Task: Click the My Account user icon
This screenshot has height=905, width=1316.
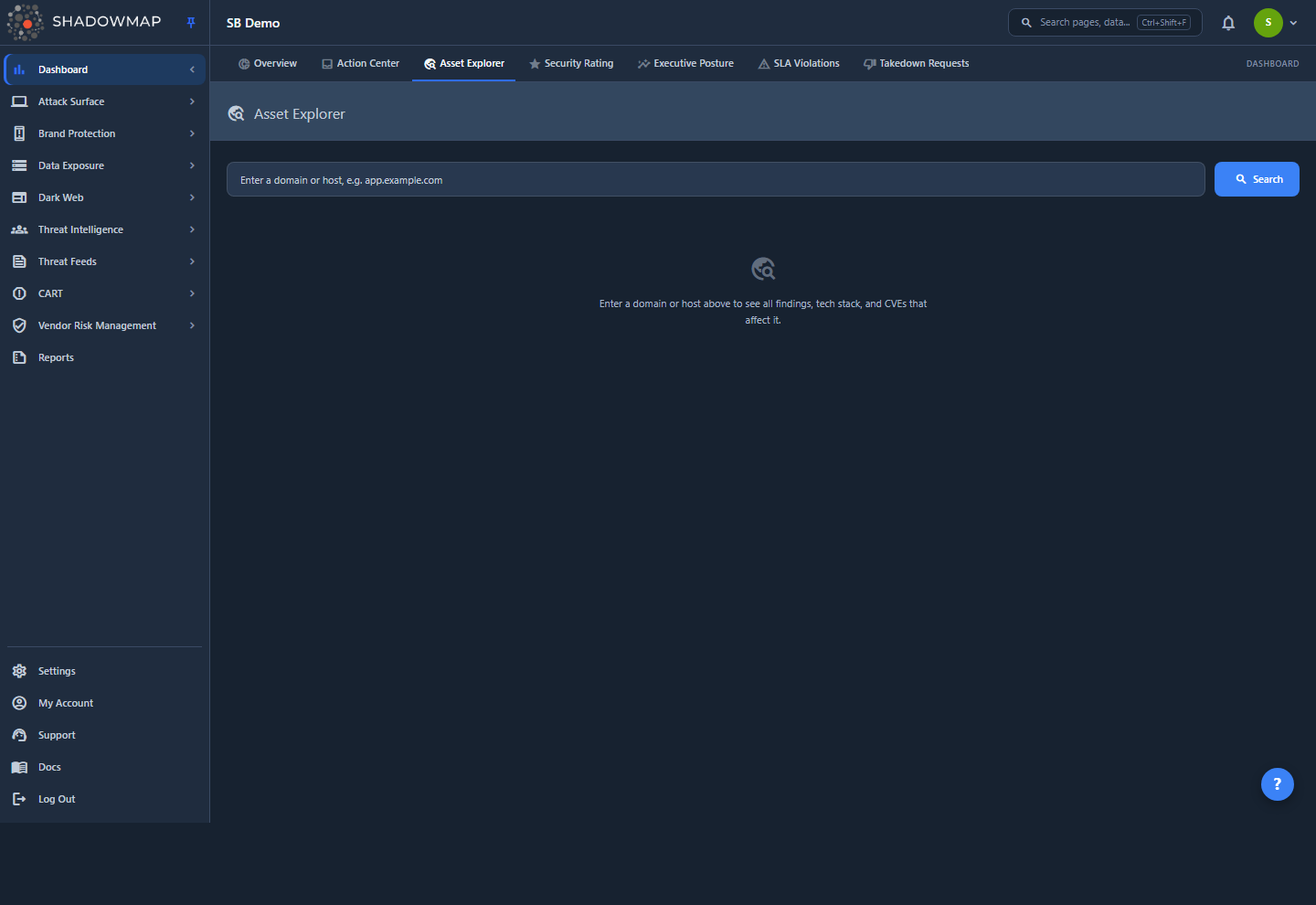Action: pyautogui.click(x=19, y=703)
